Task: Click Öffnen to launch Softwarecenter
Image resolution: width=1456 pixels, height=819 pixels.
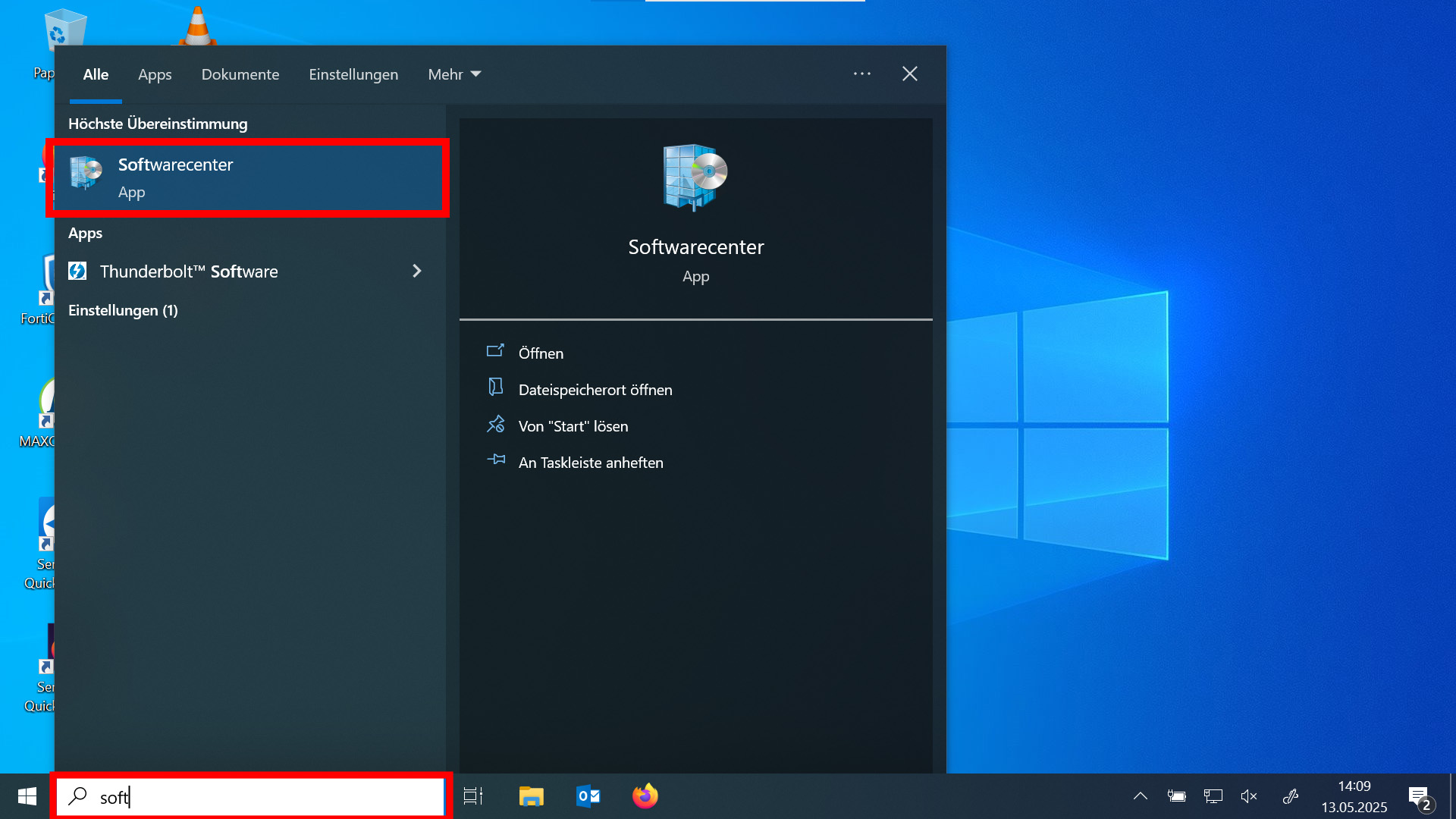Action: [541, 353]
